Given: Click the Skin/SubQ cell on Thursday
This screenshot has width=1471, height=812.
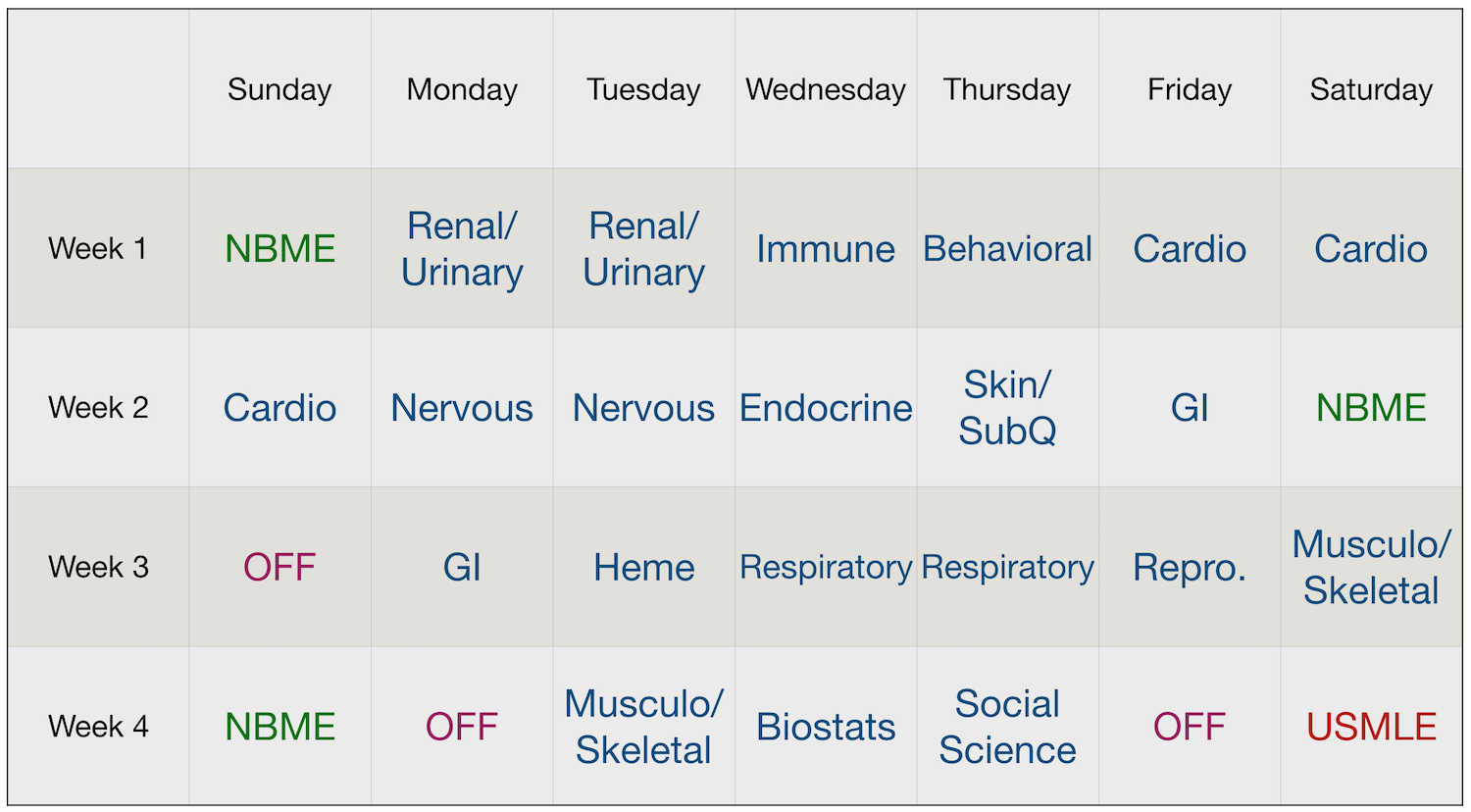Looking at the screenshot, I should [1007, 408].
